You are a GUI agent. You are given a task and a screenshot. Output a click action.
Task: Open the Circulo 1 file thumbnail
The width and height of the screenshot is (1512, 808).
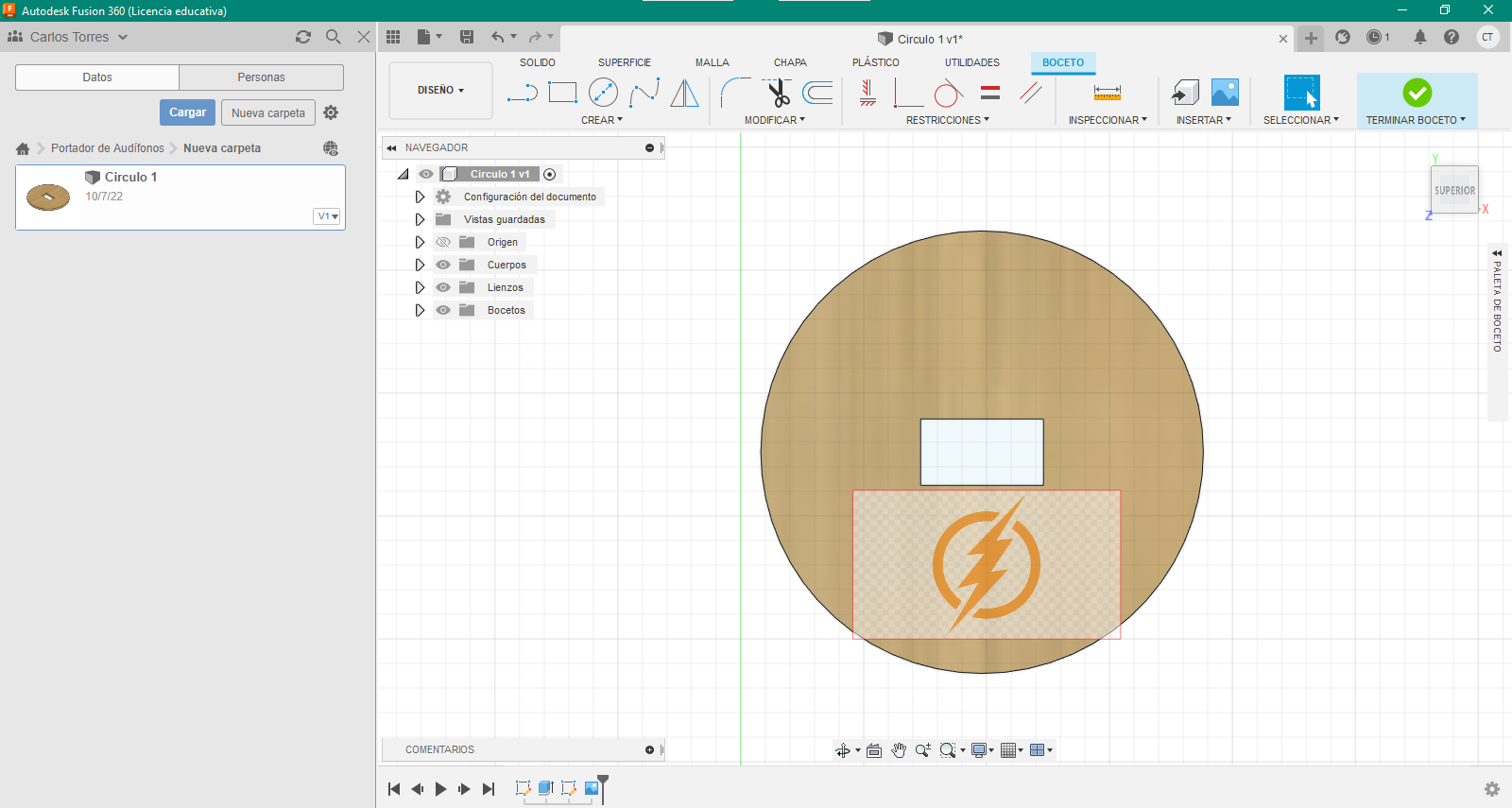click(48, 197)
